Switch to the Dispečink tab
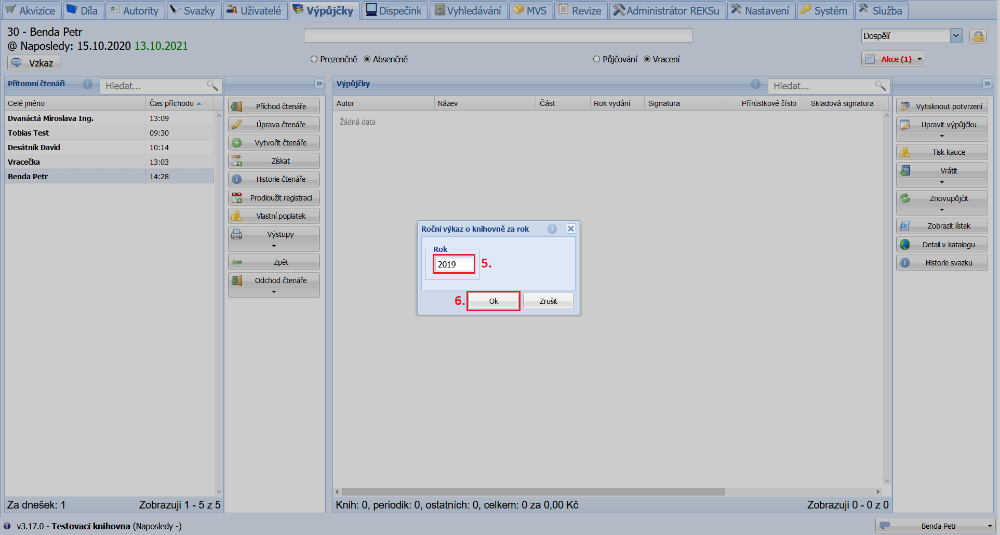Image resolution: width=1000 pixels, height=535 pixels. coord(393,10)
